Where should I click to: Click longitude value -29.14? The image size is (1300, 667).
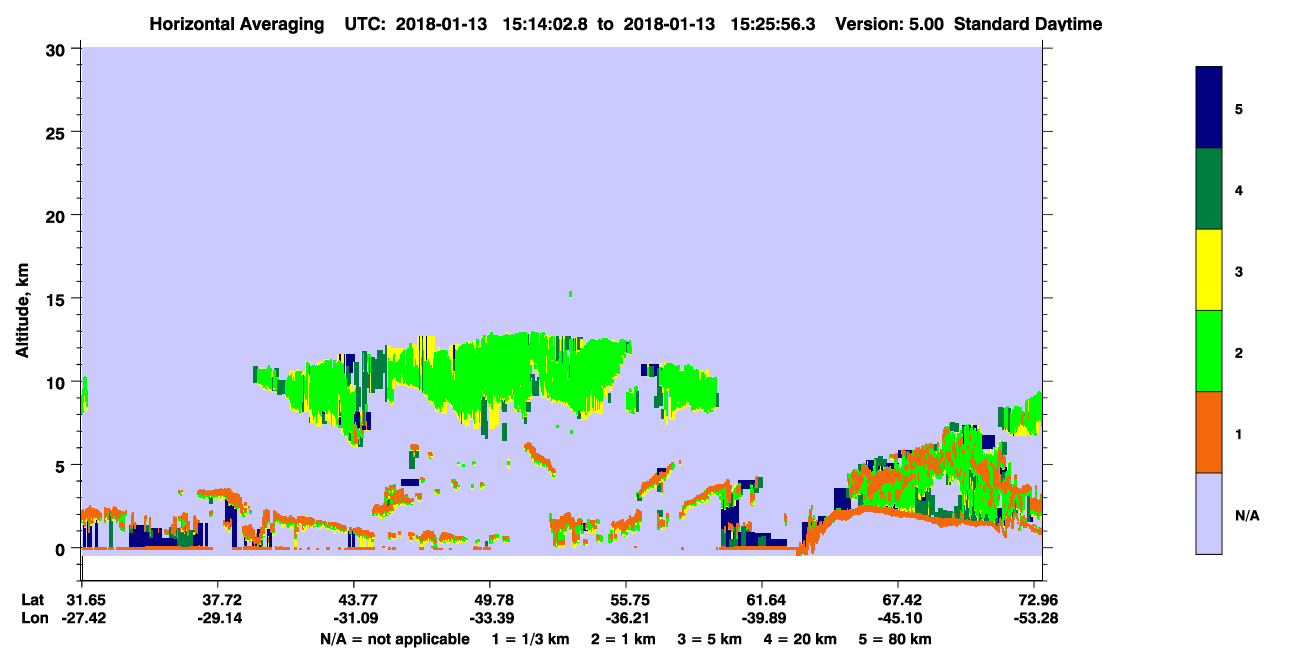click(218, 618)
